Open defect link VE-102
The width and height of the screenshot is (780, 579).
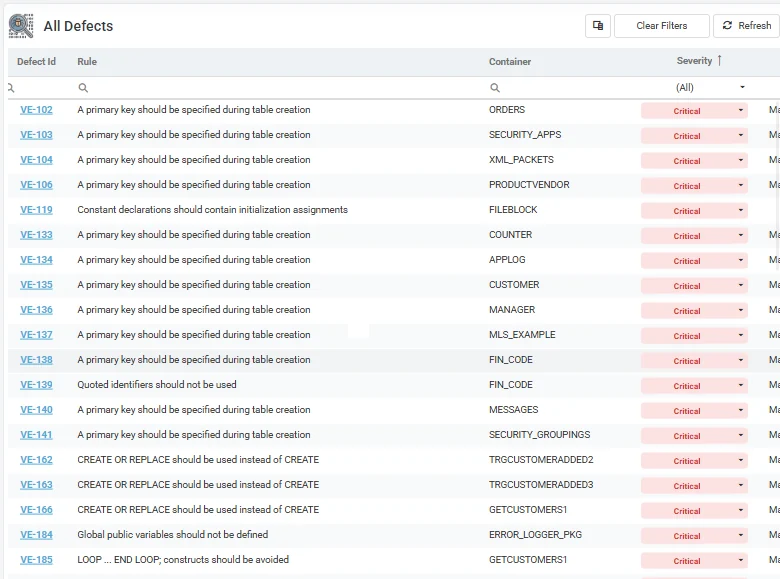click(36, 110)
